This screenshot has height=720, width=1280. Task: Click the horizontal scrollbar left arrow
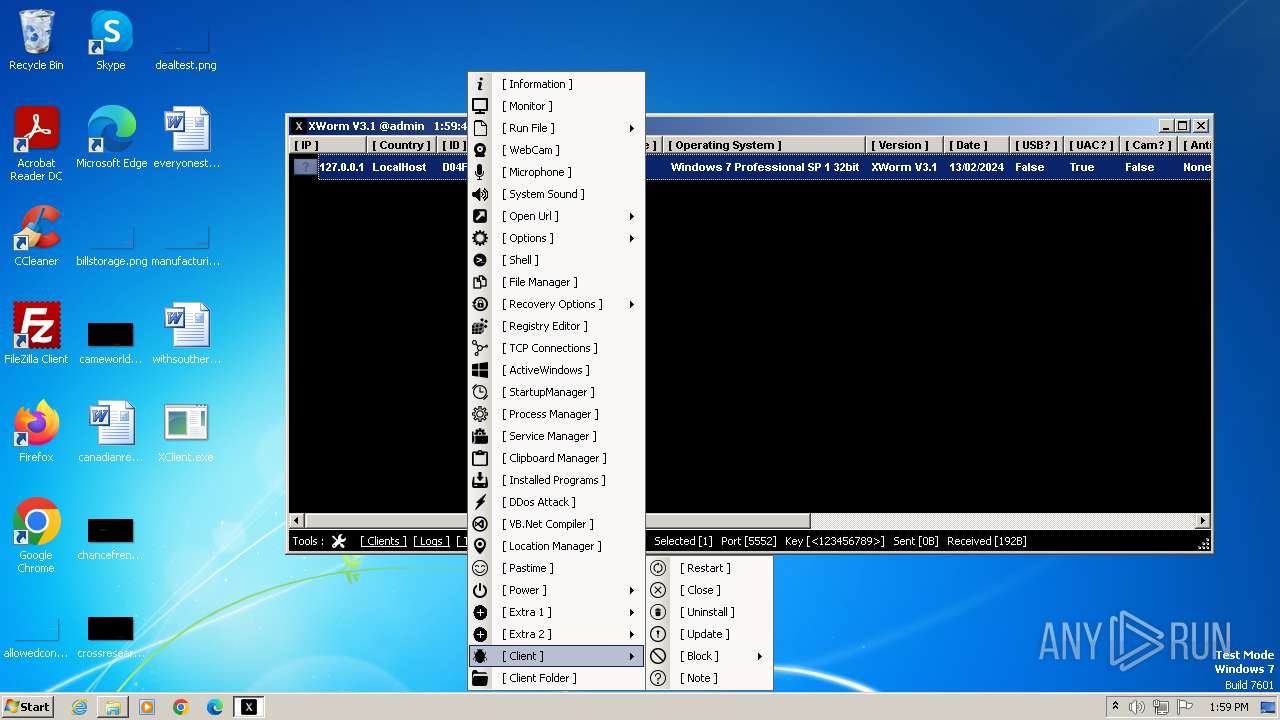296,521
